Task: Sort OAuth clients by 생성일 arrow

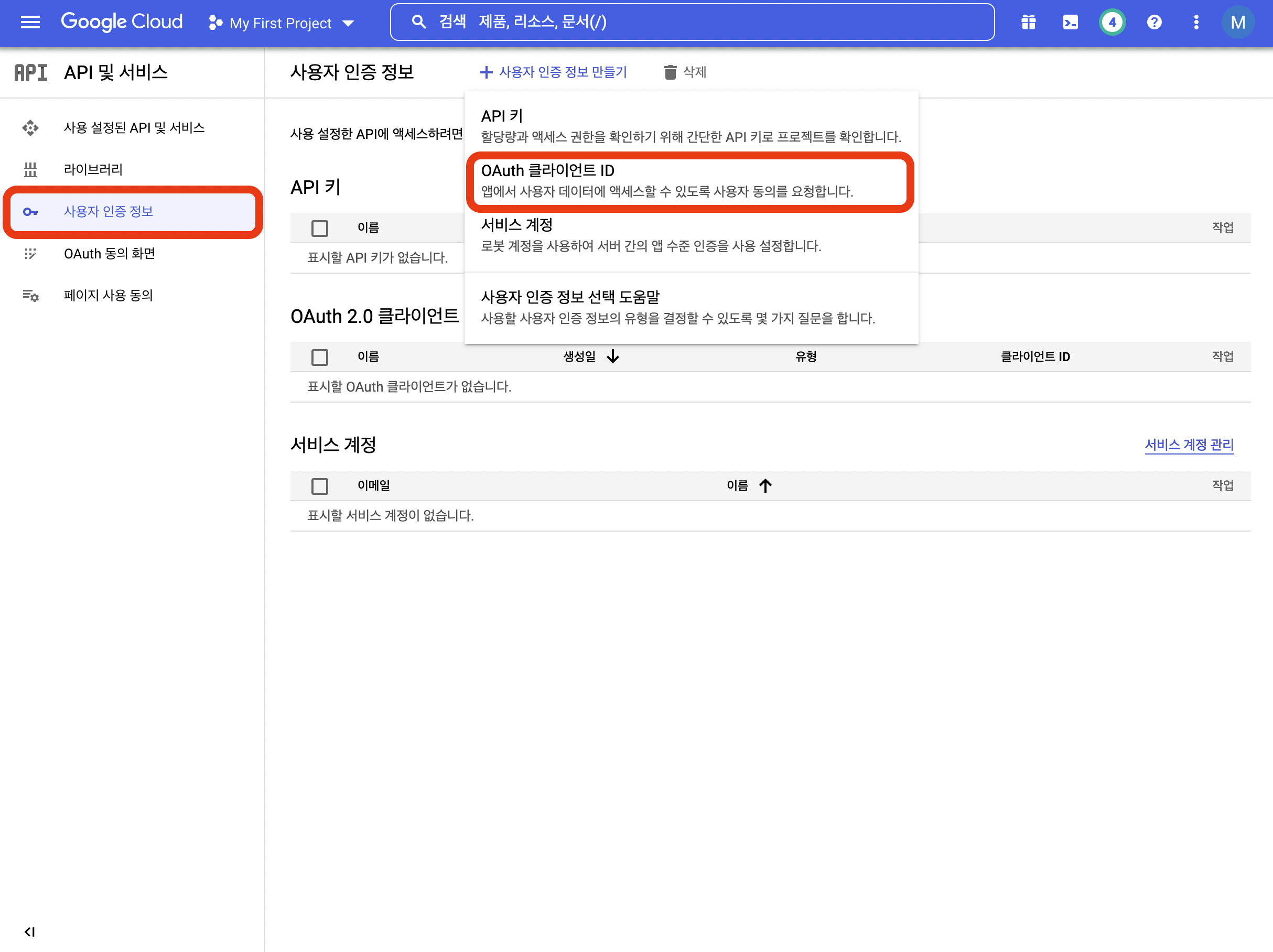Action: click(613, 356)
